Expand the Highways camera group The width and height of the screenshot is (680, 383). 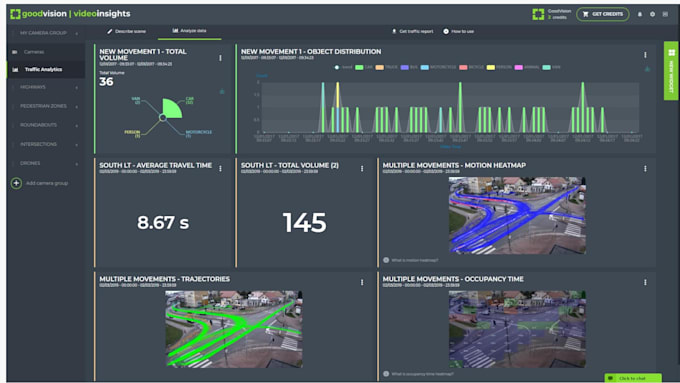click(x=46, y=87)
